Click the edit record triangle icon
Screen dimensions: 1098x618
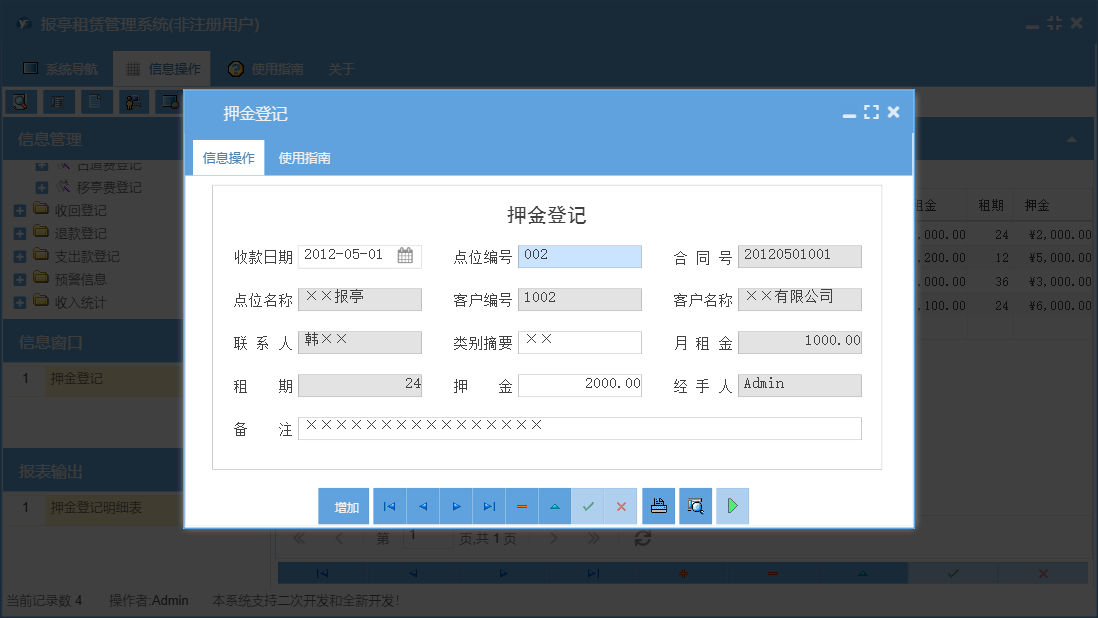point(554,506)
